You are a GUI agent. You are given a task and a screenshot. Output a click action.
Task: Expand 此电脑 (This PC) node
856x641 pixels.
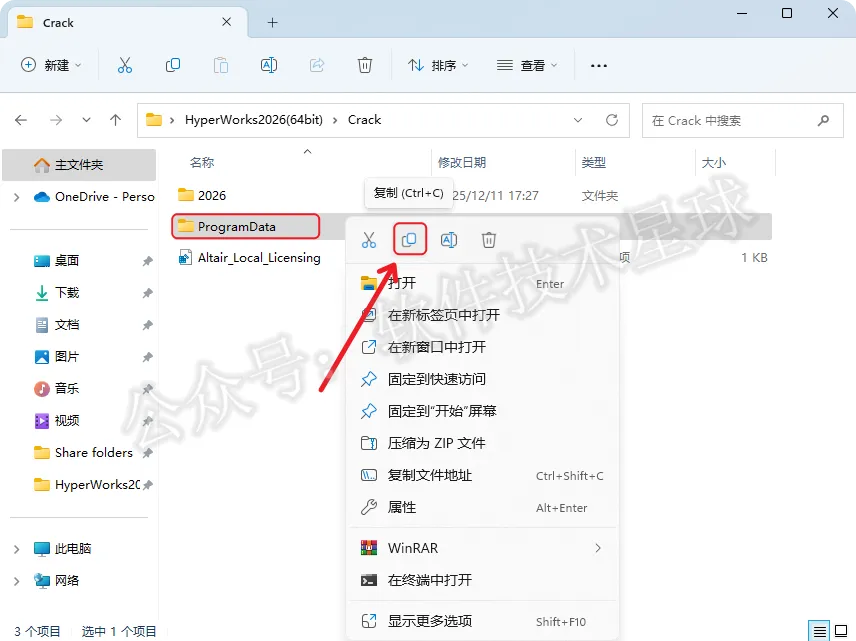coord(16,549)
